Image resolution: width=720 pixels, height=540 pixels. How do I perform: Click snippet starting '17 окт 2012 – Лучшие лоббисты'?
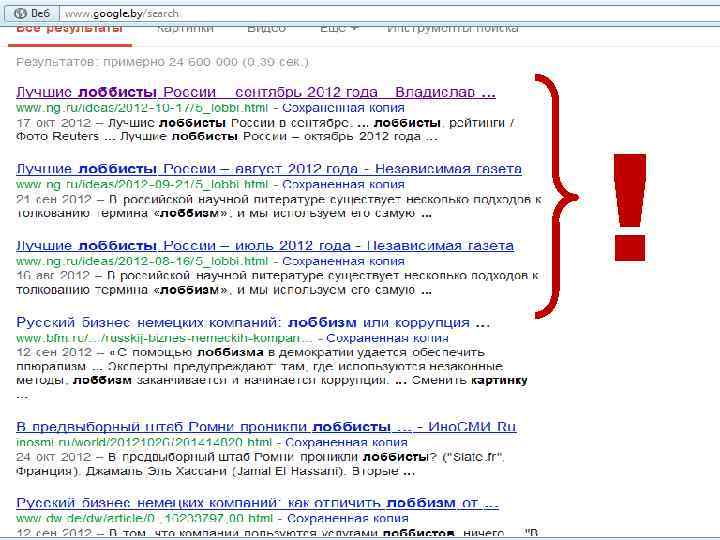(x=265, y=130)
